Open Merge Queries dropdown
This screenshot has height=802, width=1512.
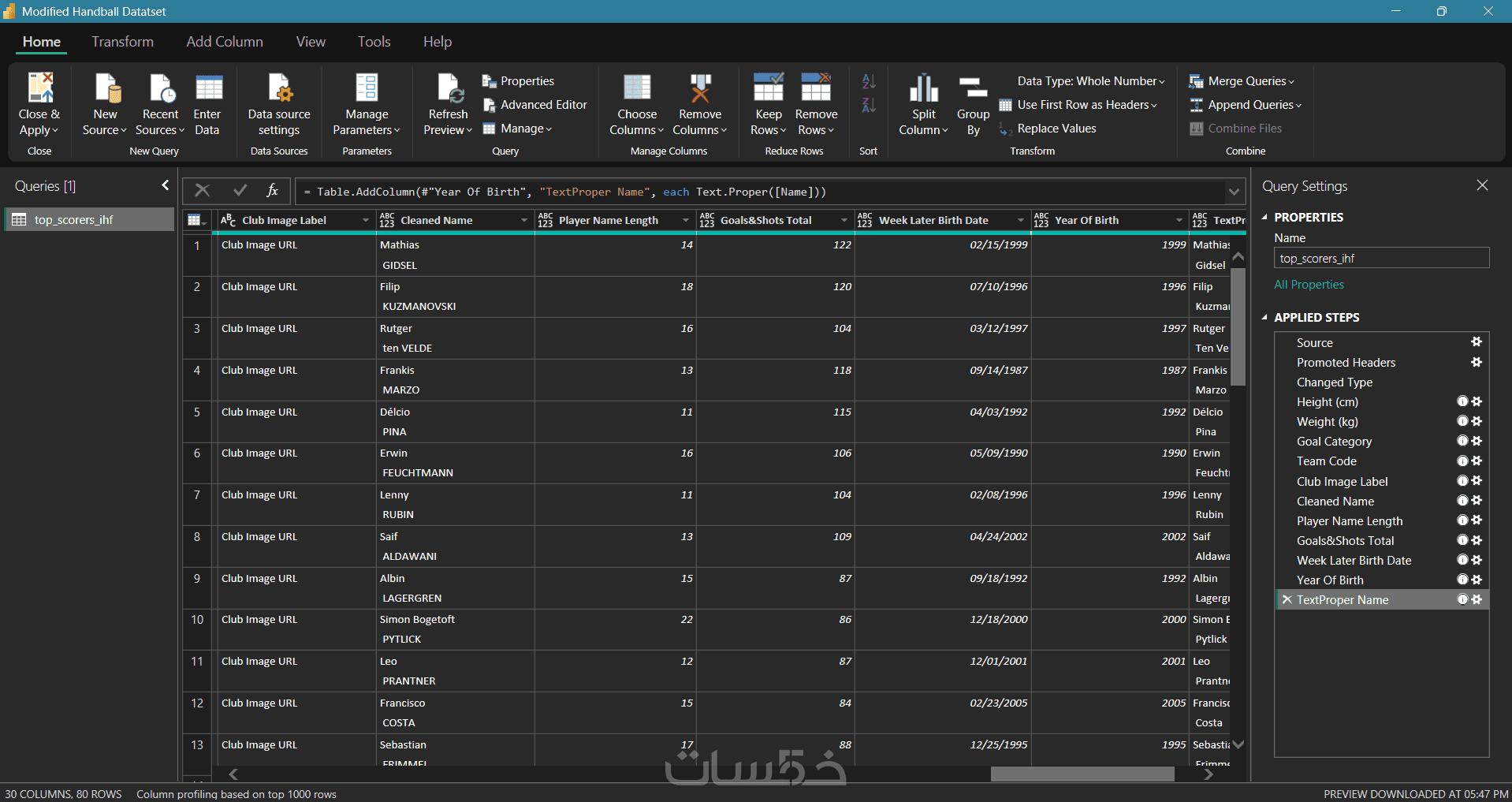(x=1242, y=81)
